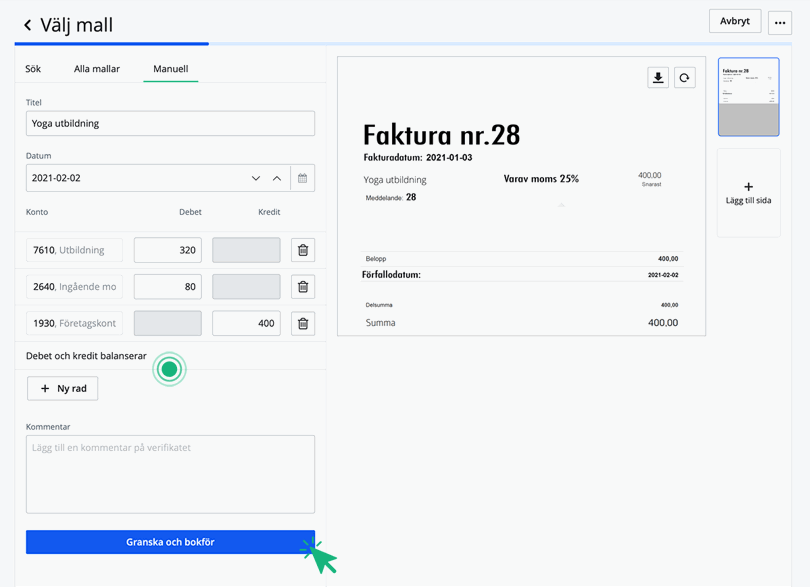Image resolution: width=810 pixels, height=587 pixels.
Task: Step date up with the chevron
Action: (277, 178)
